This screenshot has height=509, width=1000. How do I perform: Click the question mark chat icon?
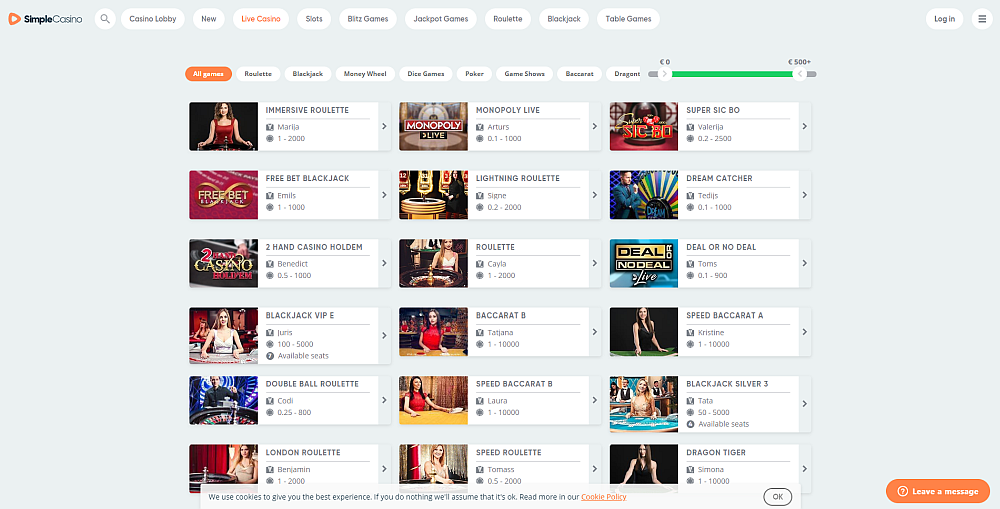pos(902,491)
